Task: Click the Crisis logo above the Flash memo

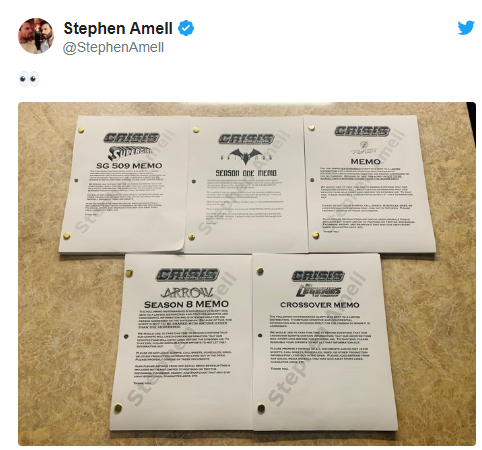Action: (362, 131)
